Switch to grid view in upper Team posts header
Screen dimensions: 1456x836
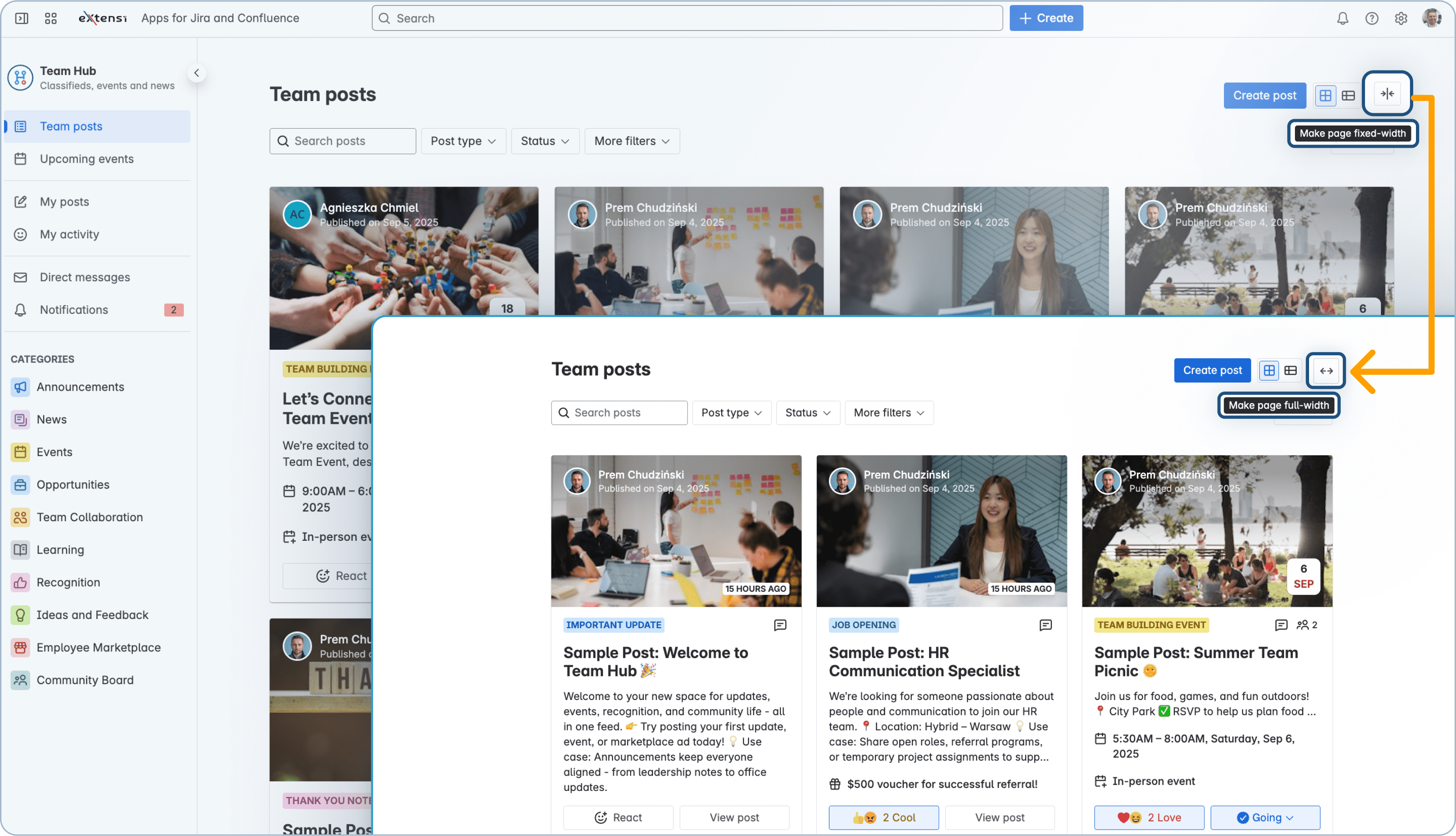click(1325, 96)
